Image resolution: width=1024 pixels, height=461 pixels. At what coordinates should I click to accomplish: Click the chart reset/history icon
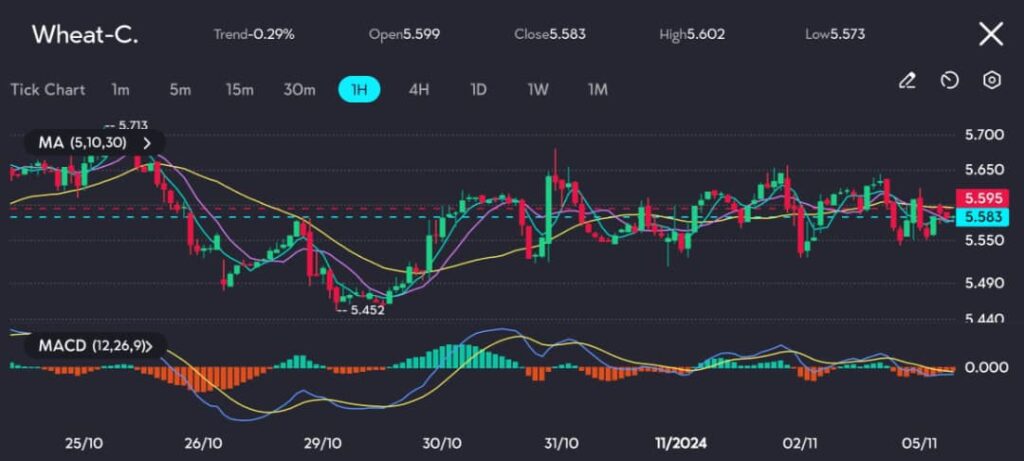point(950,81)
